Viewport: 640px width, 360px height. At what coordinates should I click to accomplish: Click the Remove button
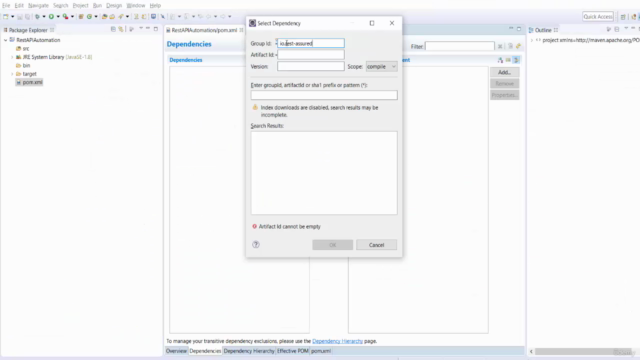point(504,84)
